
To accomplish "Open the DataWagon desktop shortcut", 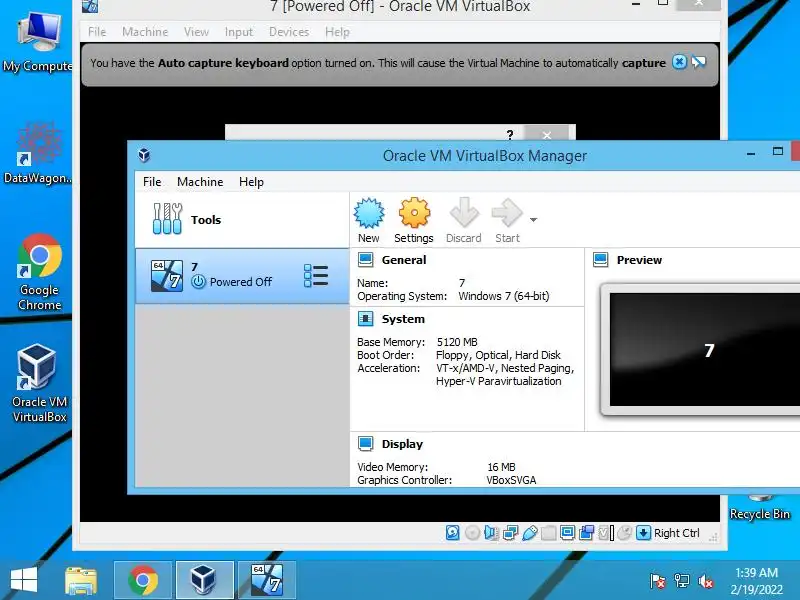I will (38, 152).
